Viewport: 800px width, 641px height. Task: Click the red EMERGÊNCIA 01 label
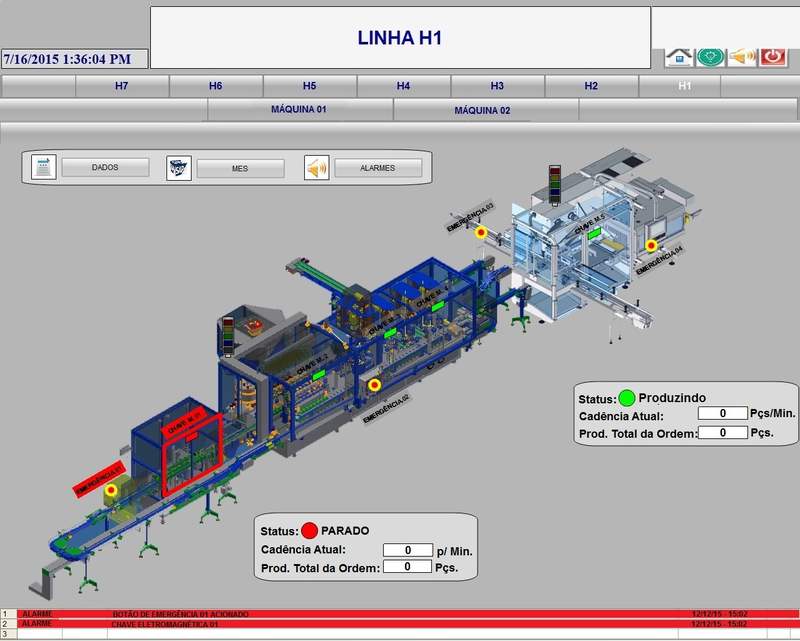(99, 479)
